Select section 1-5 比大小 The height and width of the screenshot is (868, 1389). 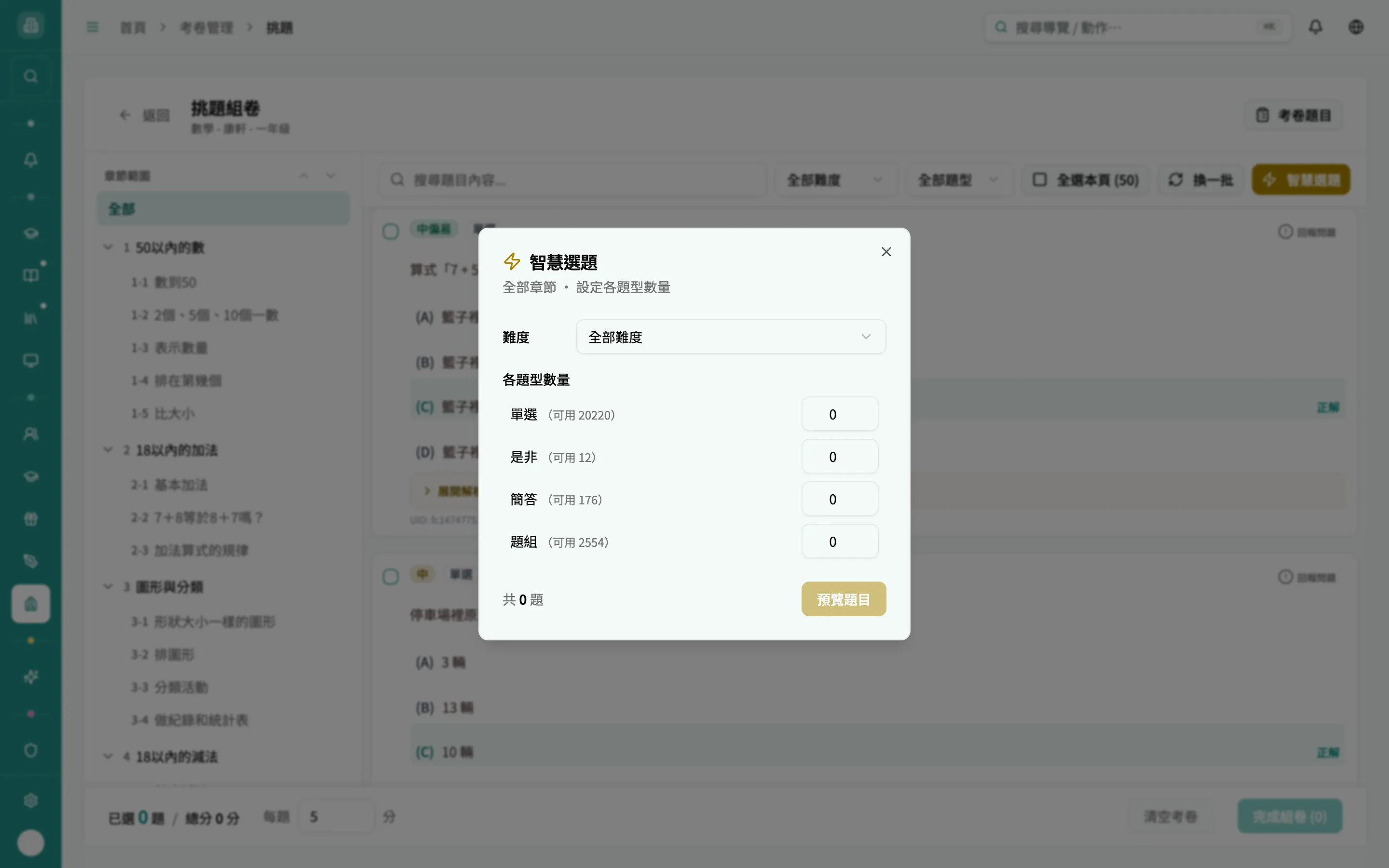point(163,413)
